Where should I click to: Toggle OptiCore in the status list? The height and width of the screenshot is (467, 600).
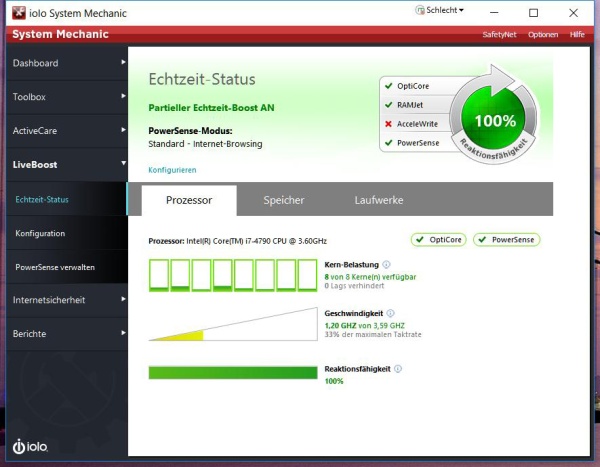[415, 86]
